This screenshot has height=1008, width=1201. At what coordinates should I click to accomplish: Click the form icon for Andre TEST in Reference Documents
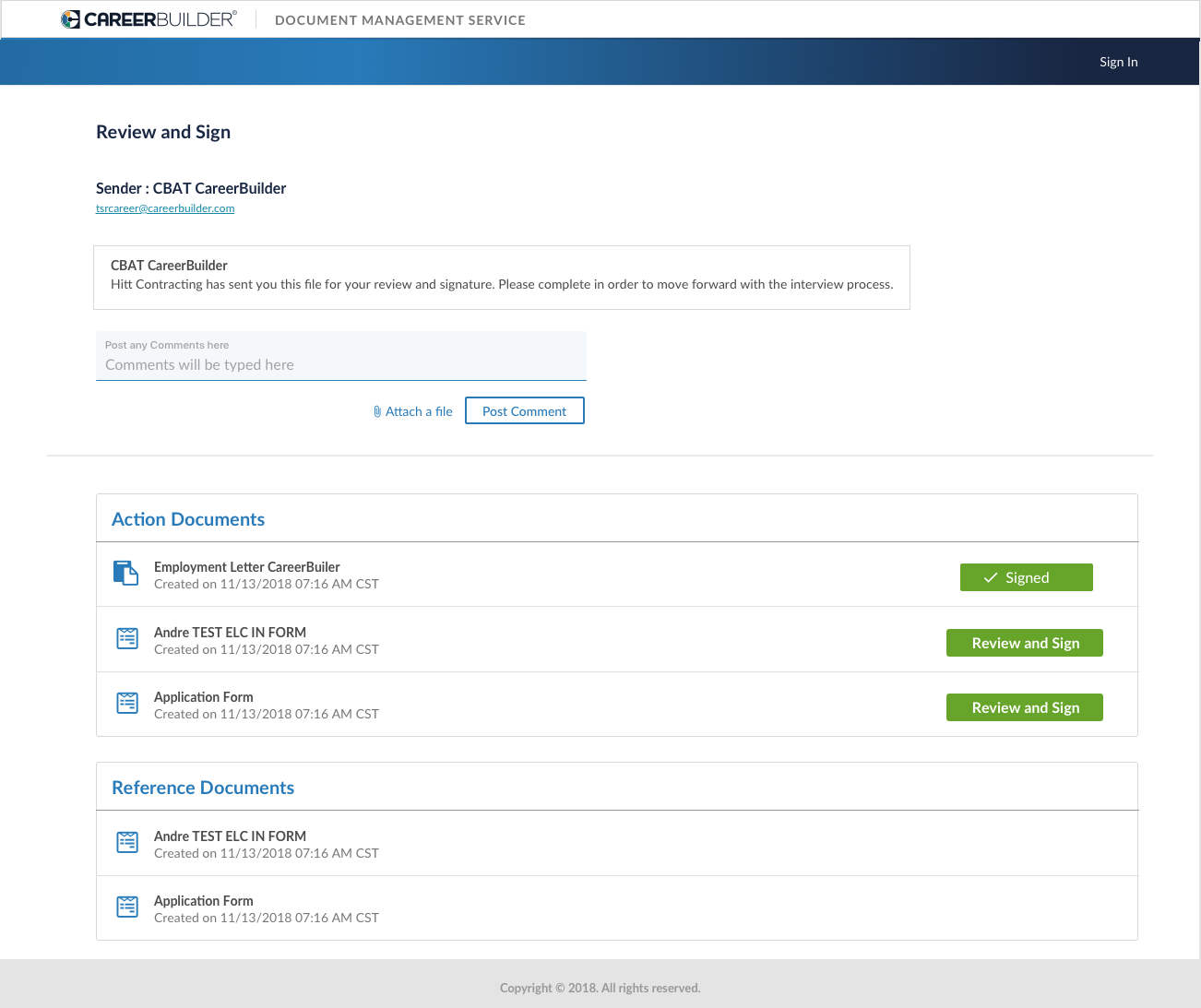(x=127, y=842)
